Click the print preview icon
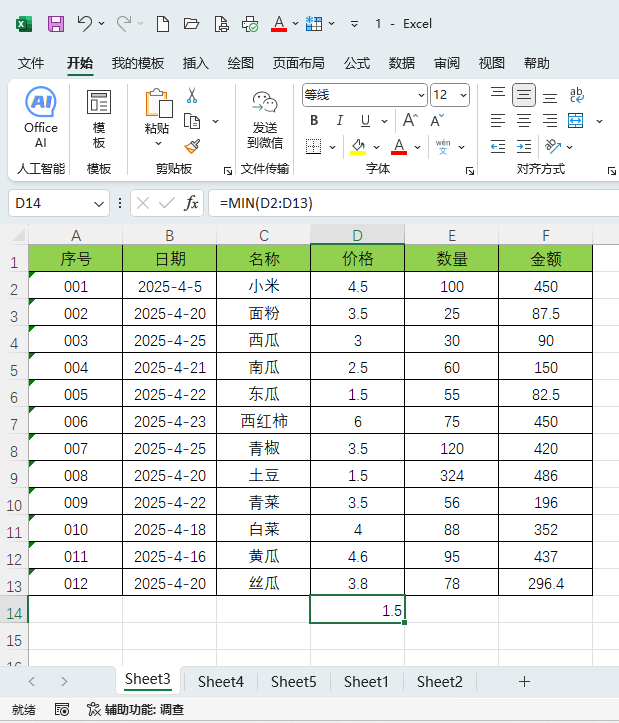Viewport: 619px width, 723px height. [221, 24]
